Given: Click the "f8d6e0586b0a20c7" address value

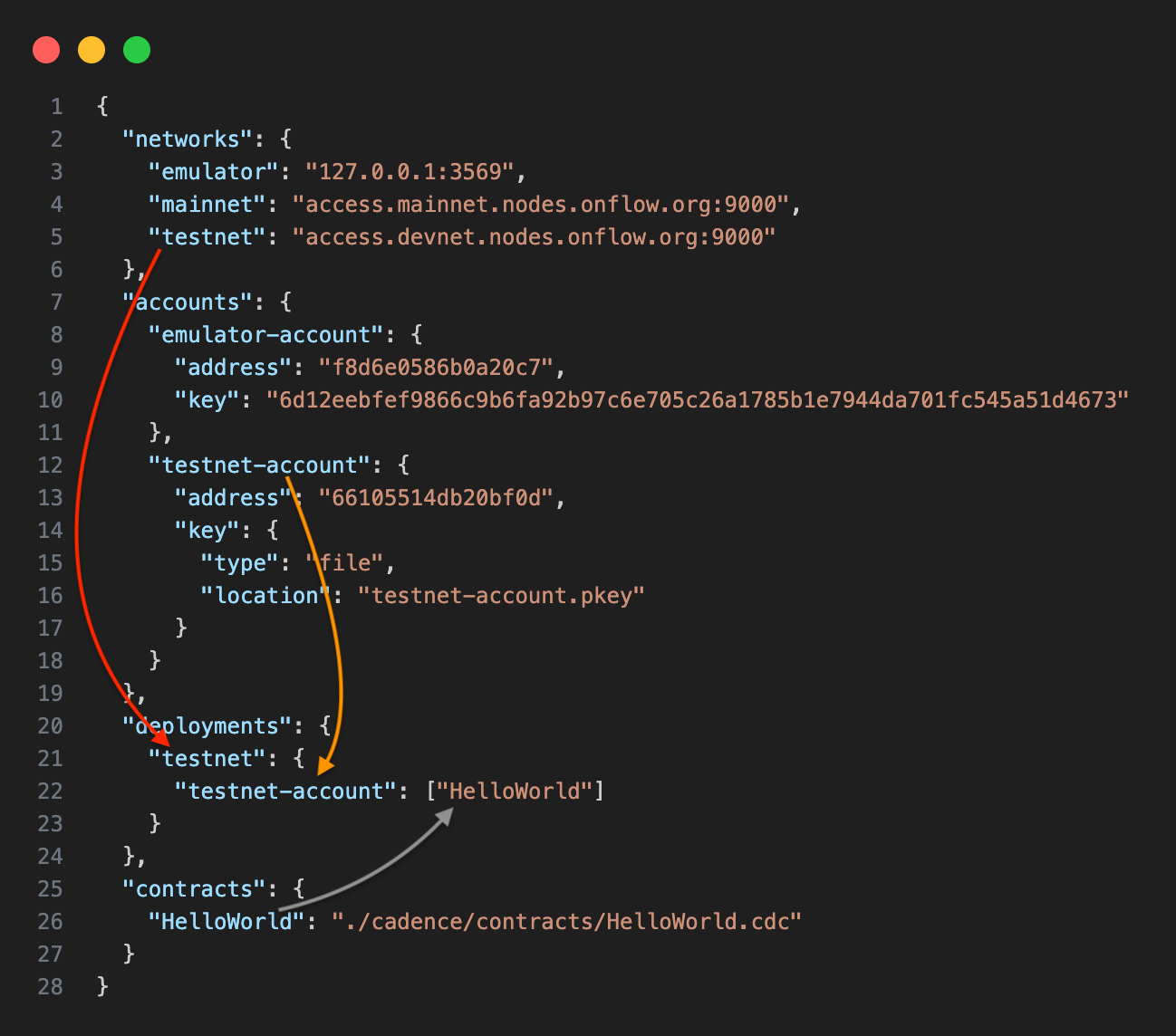Looking at the screenshot, I should [x=436, y=368].
